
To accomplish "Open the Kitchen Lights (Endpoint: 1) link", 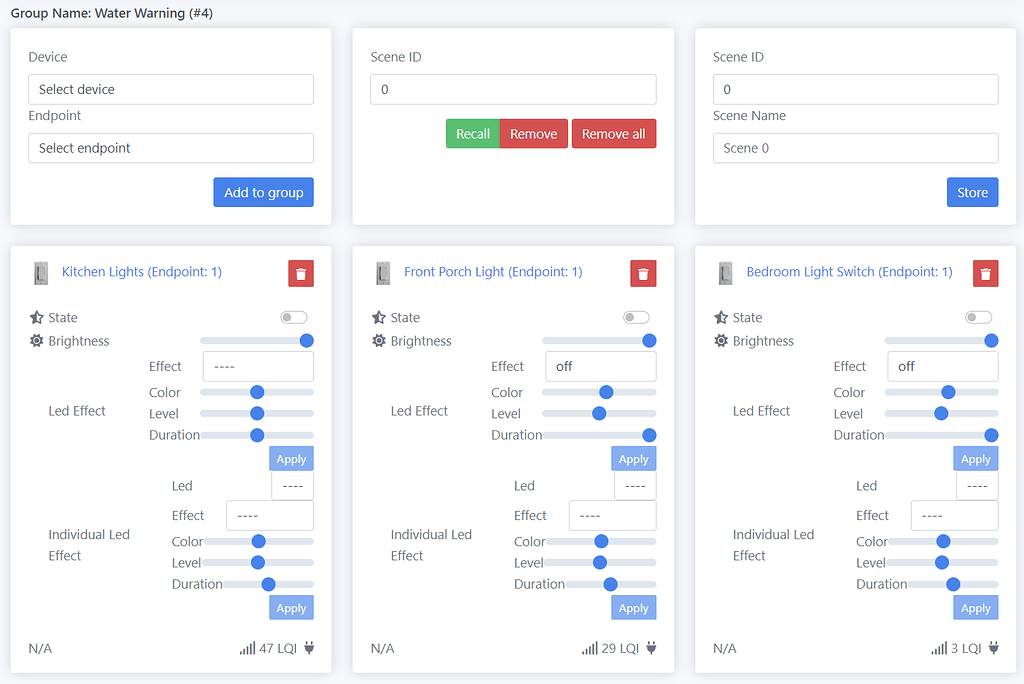I will (142, 272).
